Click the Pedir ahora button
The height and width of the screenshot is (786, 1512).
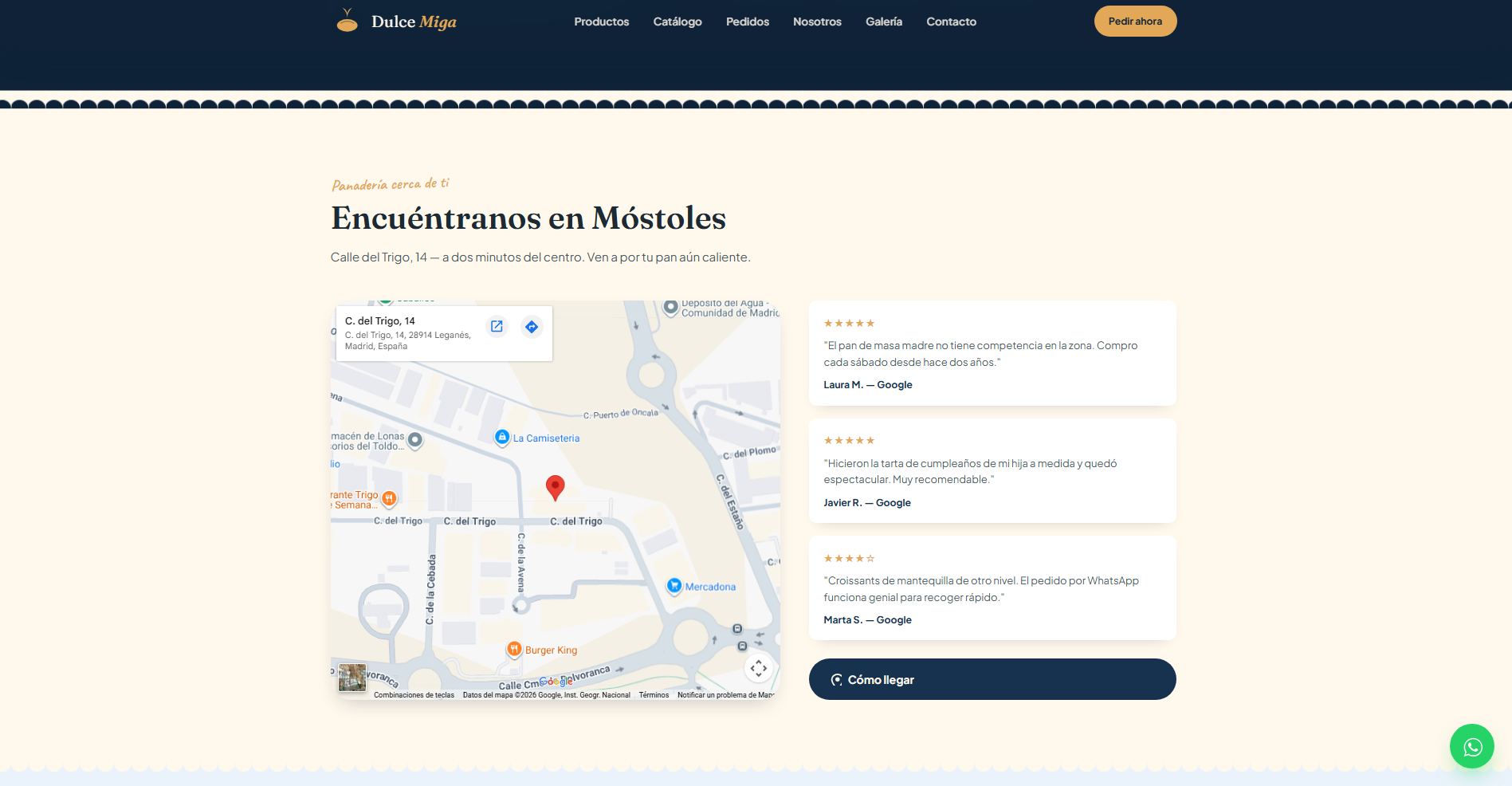point(1135,22)
